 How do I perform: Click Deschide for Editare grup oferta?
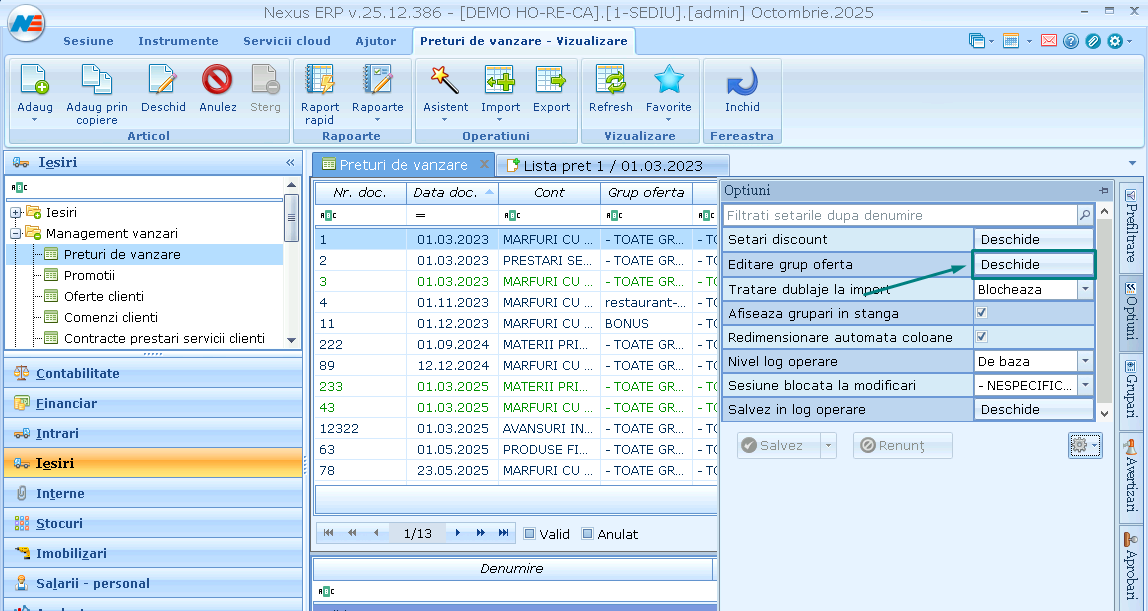click(x=1034, y=264)
